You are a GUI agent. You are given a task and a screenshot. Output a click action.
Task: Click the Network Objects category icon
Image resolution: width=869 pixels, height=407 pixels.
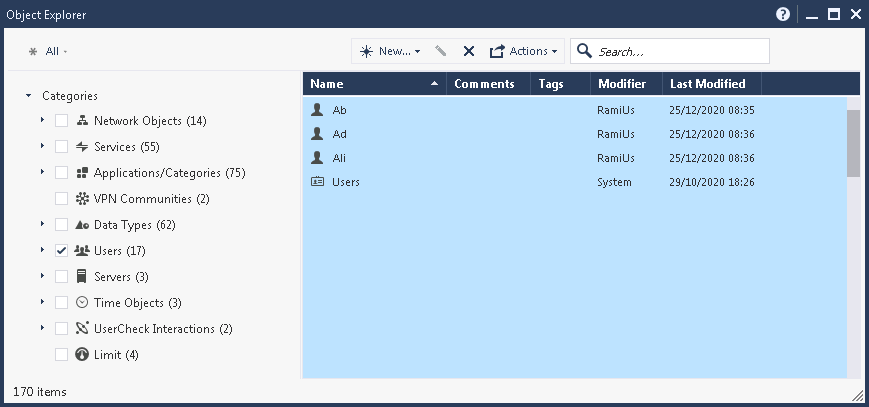point(82,121)
